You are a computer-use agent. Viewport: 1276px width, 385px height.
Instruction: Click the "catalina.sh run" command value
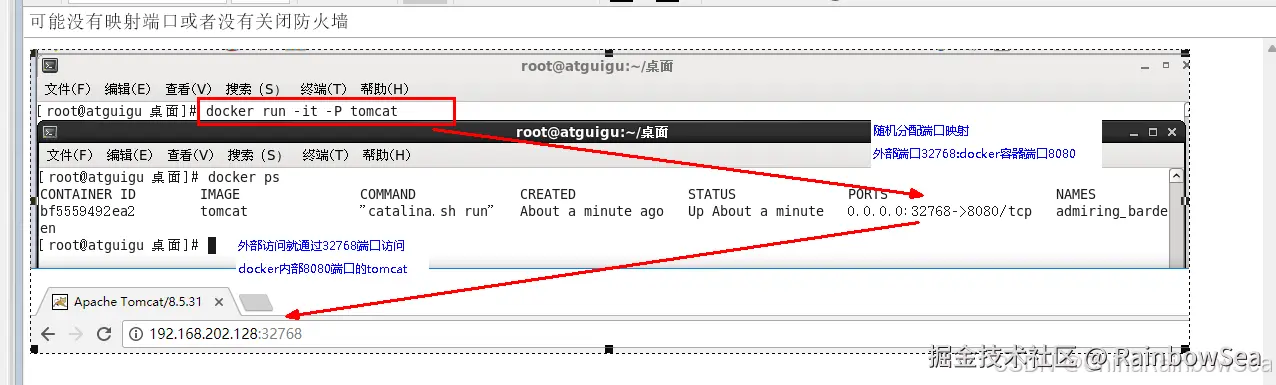(x=428, y=211)
